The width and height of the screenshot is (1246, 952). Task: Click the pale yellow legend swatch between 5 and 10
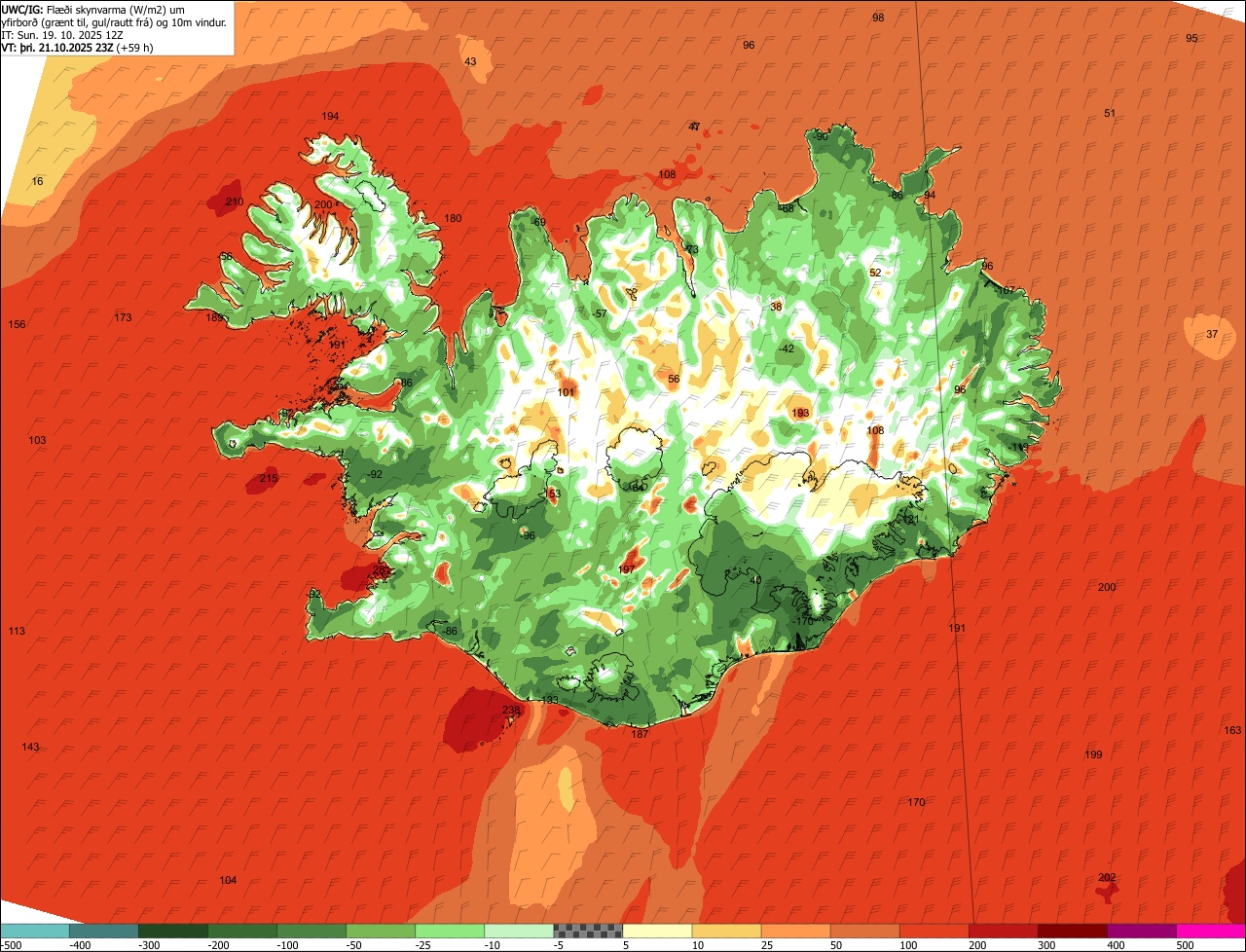coord(657,931)
